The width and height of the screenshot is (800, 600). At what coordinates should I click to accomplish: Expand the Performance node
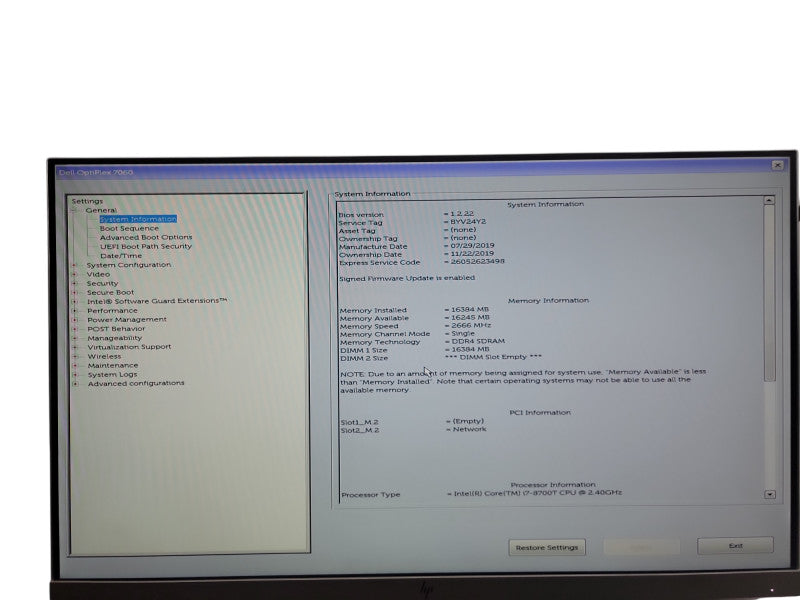pos(74,311)
